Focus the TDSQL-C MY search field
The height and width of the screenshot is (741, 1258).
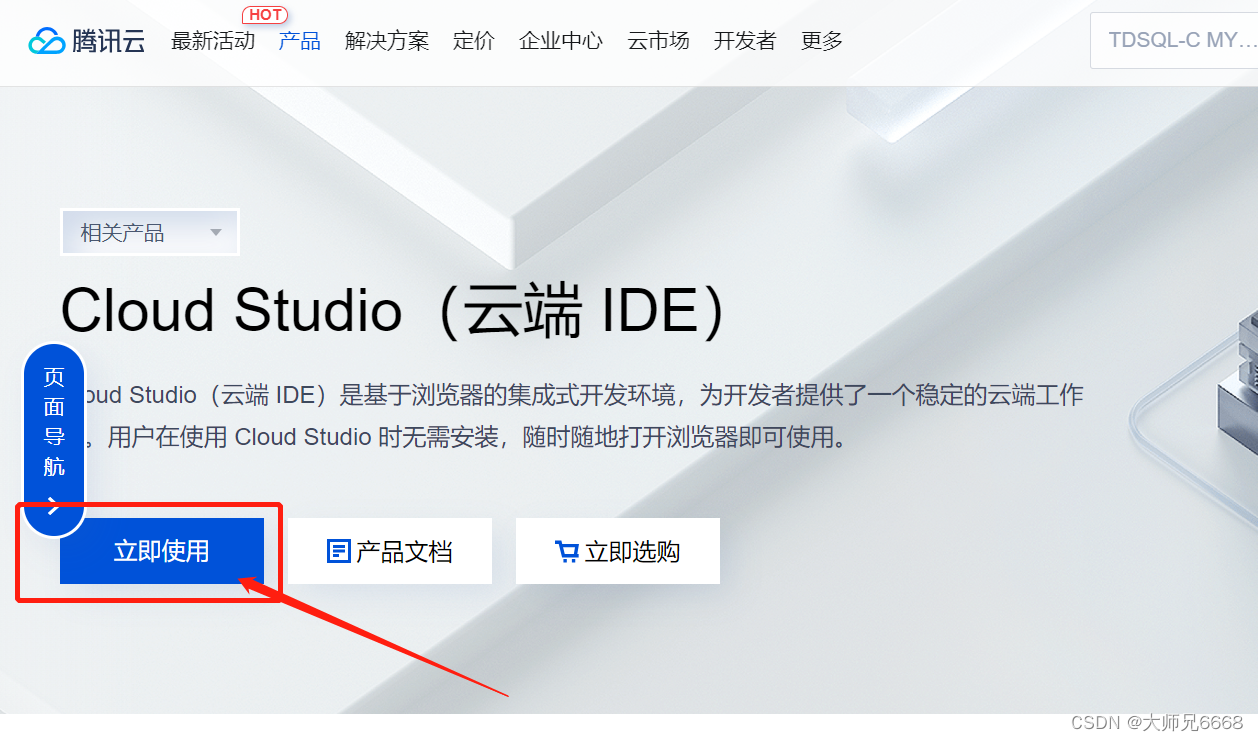tap(1174, 41)
